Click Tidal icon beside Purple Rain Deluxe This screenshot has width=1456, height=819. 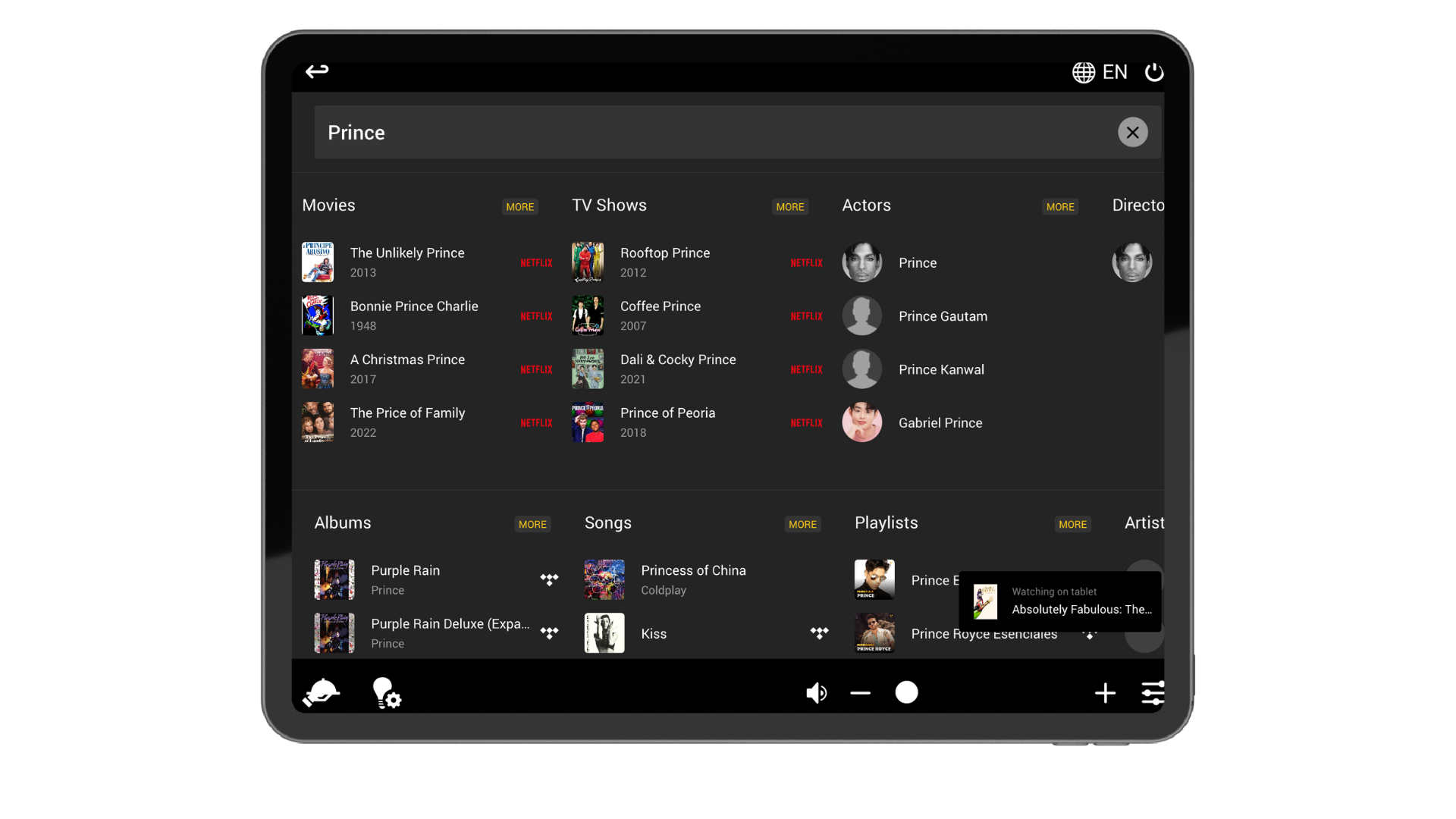pyautogui.click(x=549, y=632)
